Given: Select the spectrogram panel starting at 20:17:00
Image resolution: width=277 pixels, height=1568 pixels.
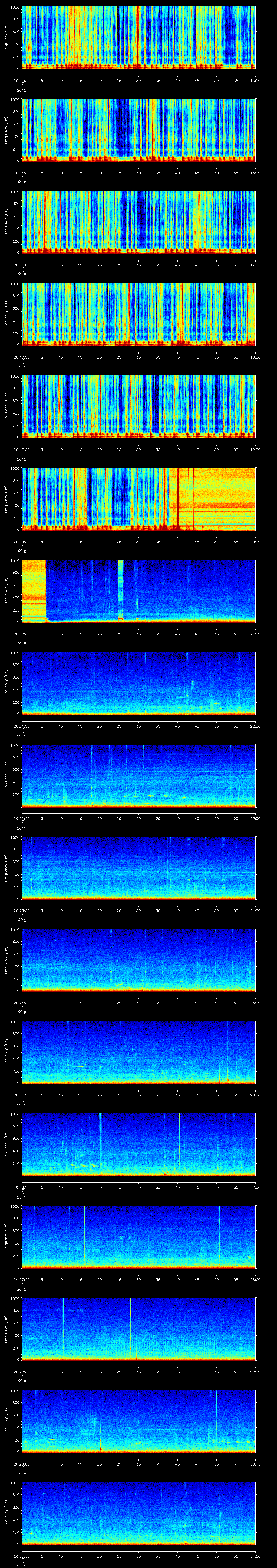Looking at the screenshot, I should [139, 315].
